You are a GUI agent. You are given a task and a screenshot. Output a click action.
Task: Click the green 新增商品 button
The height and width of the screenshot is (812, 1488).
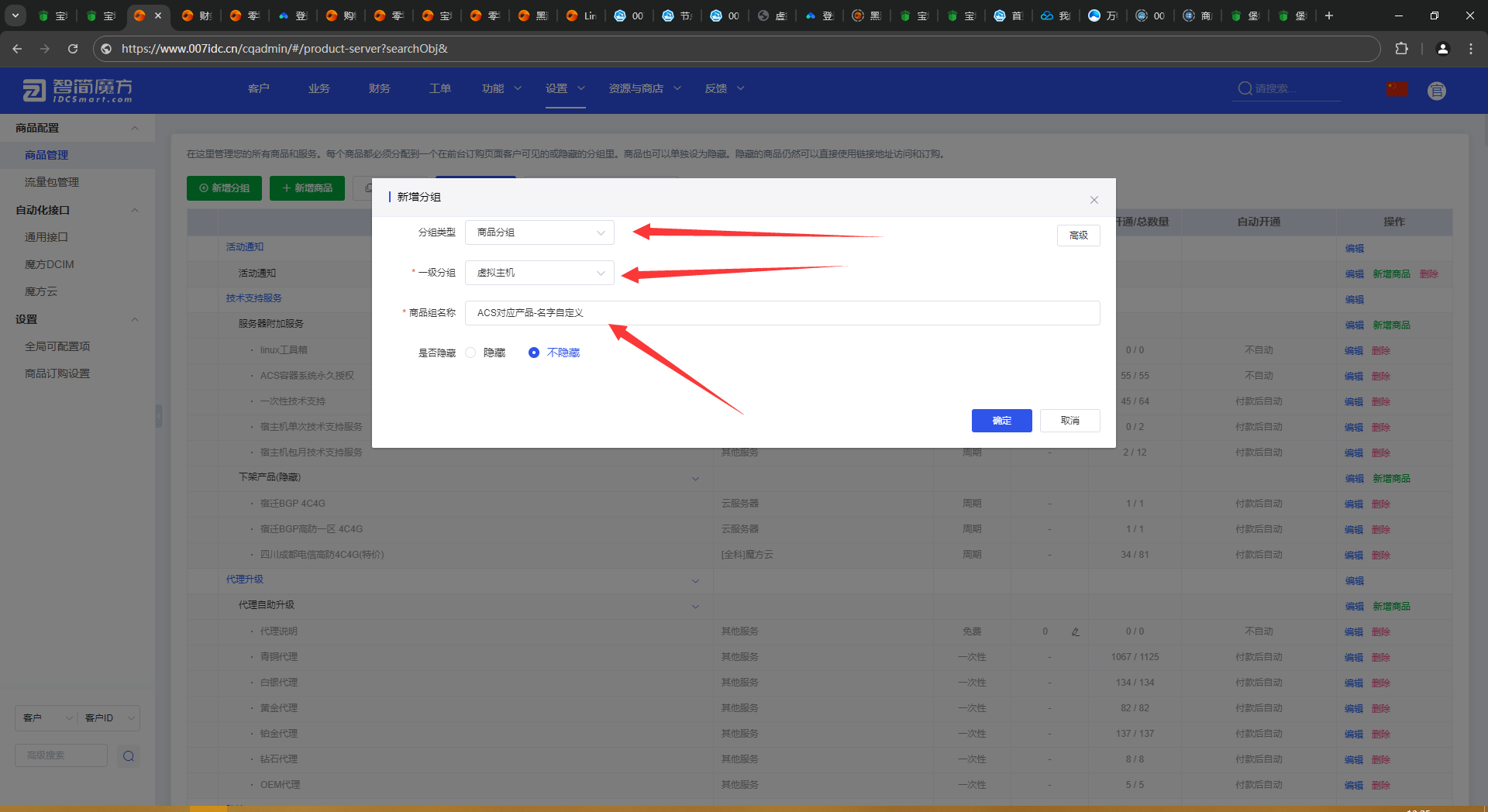(307, 188)
